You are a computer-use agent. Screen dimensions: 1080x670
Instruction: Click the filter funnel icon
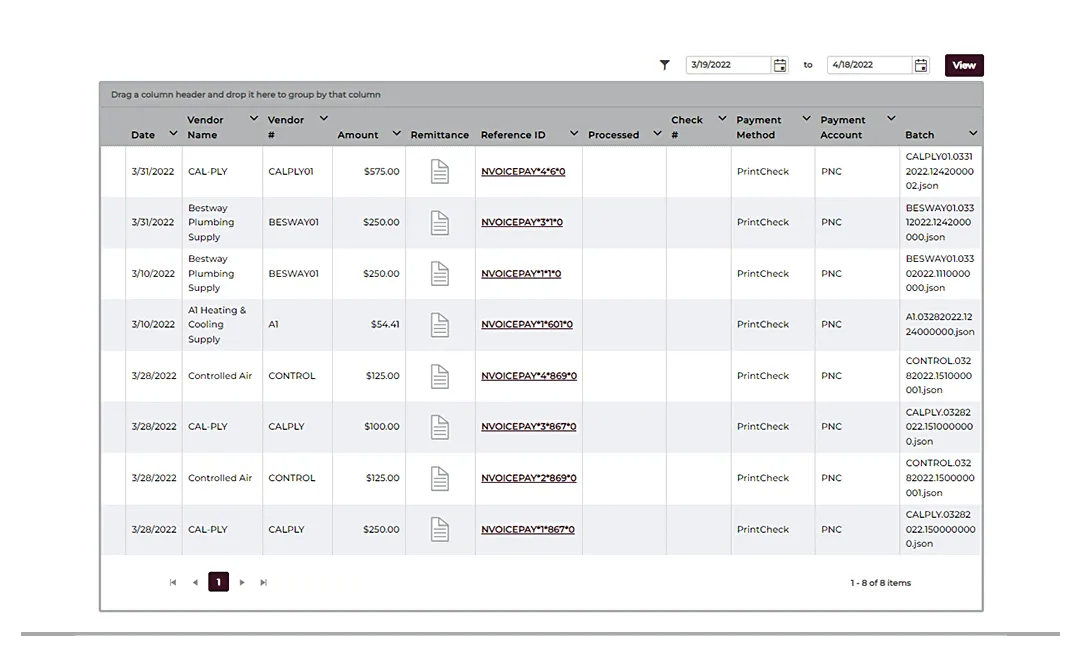(664, 65)
